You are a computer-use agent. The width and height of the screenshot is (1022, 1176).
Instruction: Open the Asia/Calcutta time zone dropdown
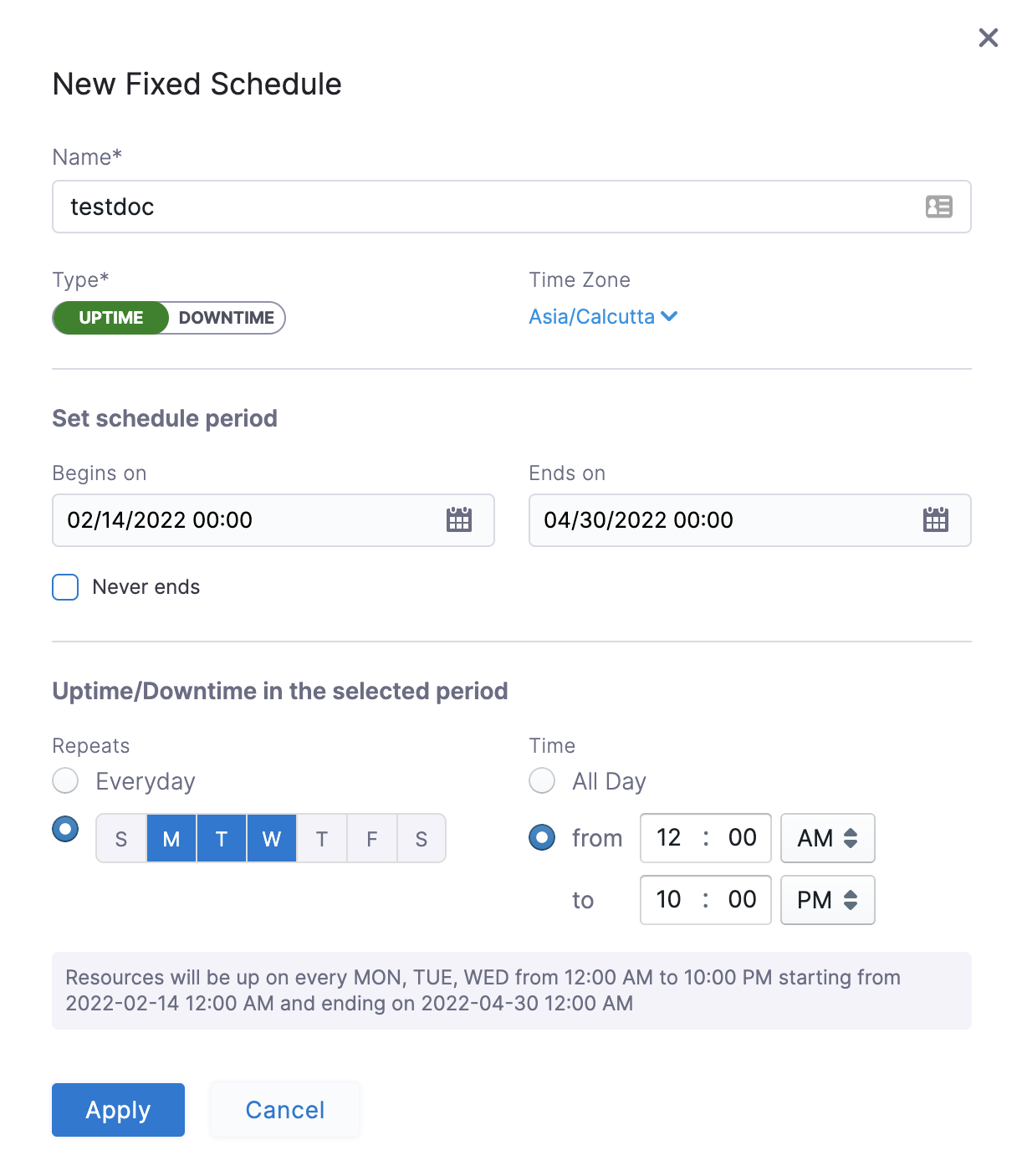pos(592,317)
